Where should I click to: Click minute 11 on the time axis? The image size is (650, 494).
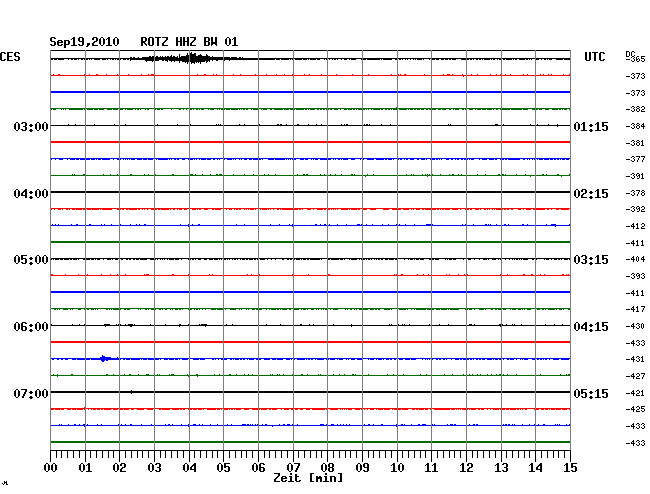(431, 468)
